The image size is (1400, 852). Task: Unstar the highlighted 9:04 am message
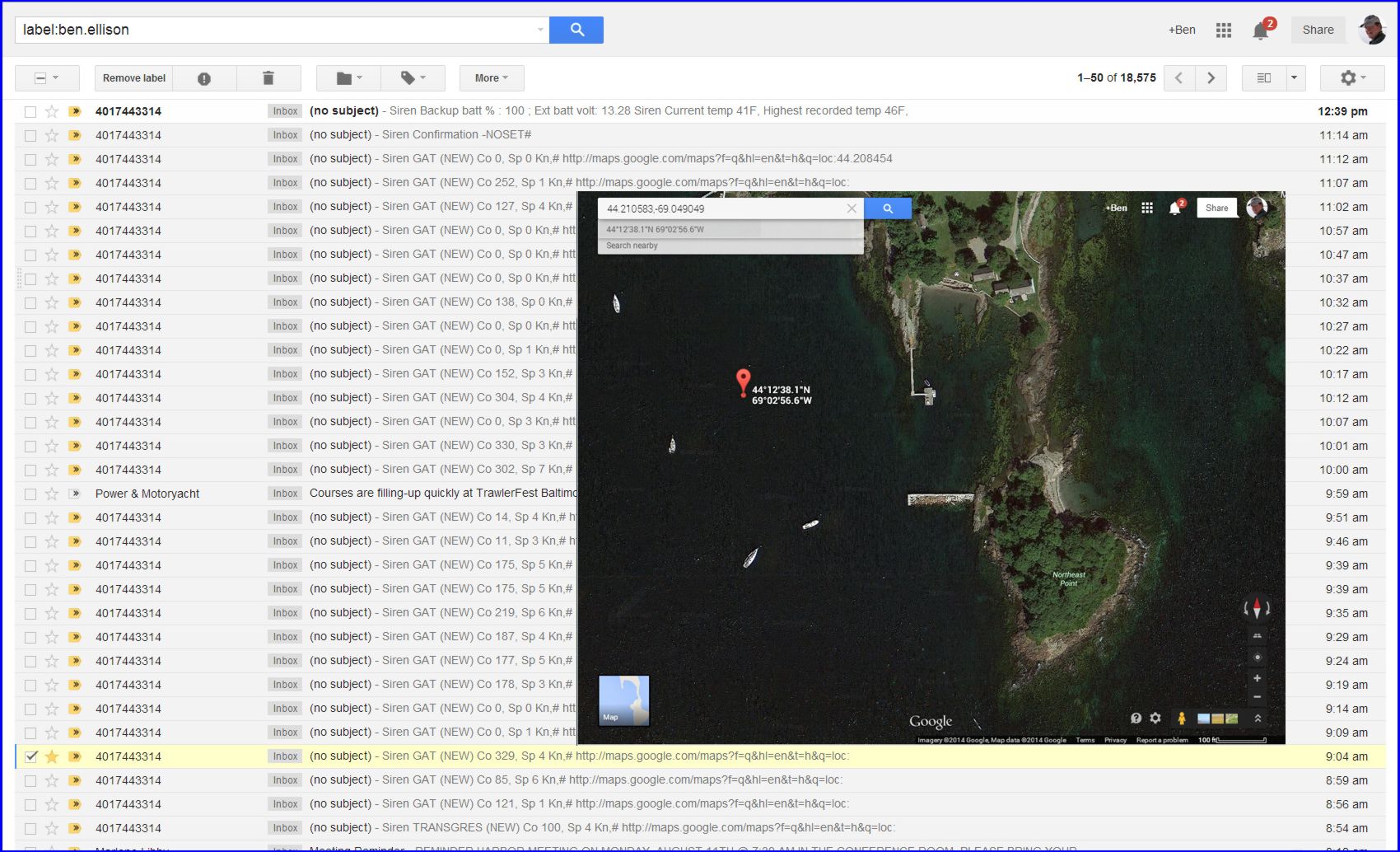[52, 756]
